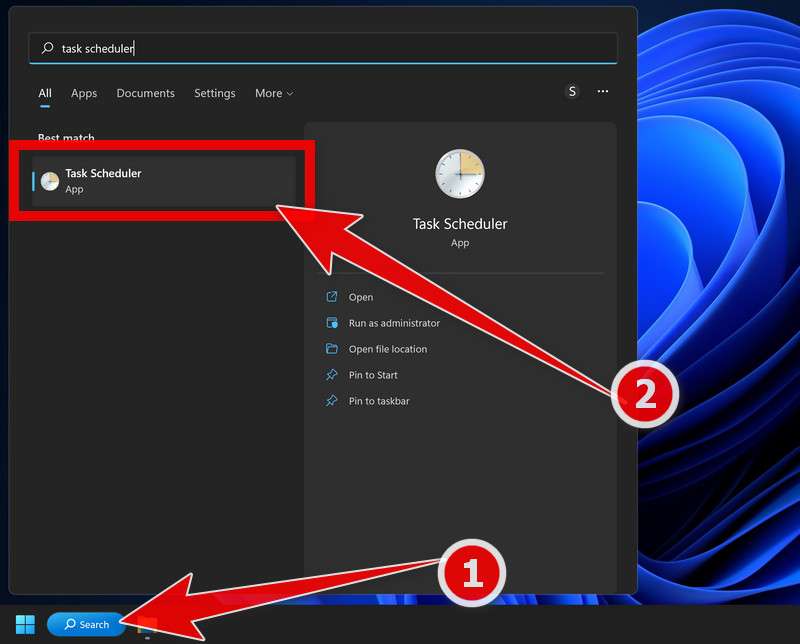The height and width of the screenshot is (644, 800).
Task: Click the Task Scheduler title in details pane
Action: [x=460, y=224]
